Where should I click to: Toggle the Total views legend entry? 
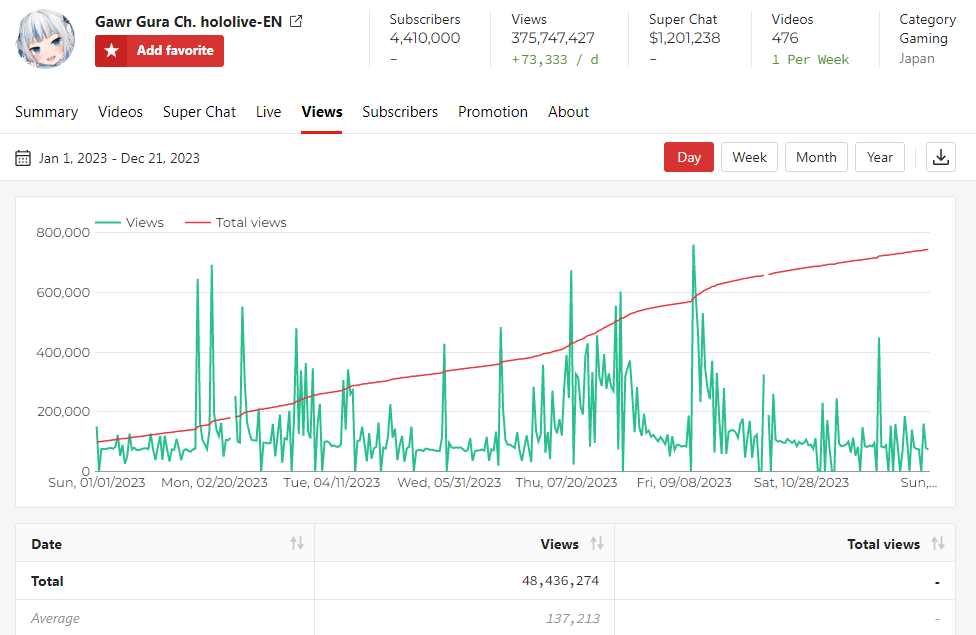point(236,223)
